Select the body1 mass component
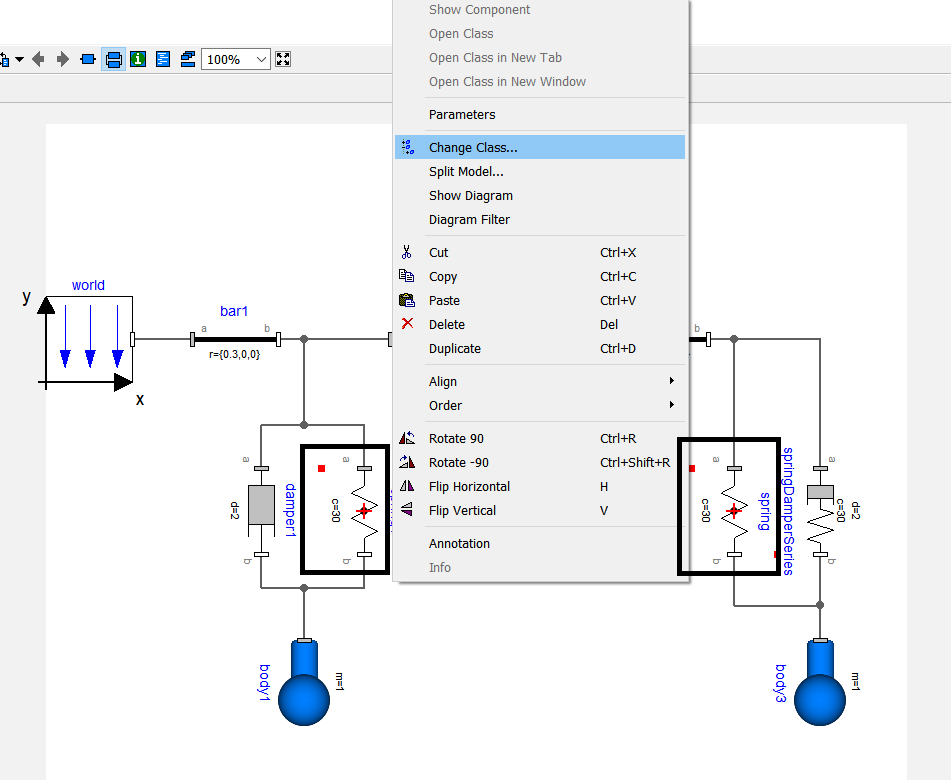951x780 pixels. [304, 682]
